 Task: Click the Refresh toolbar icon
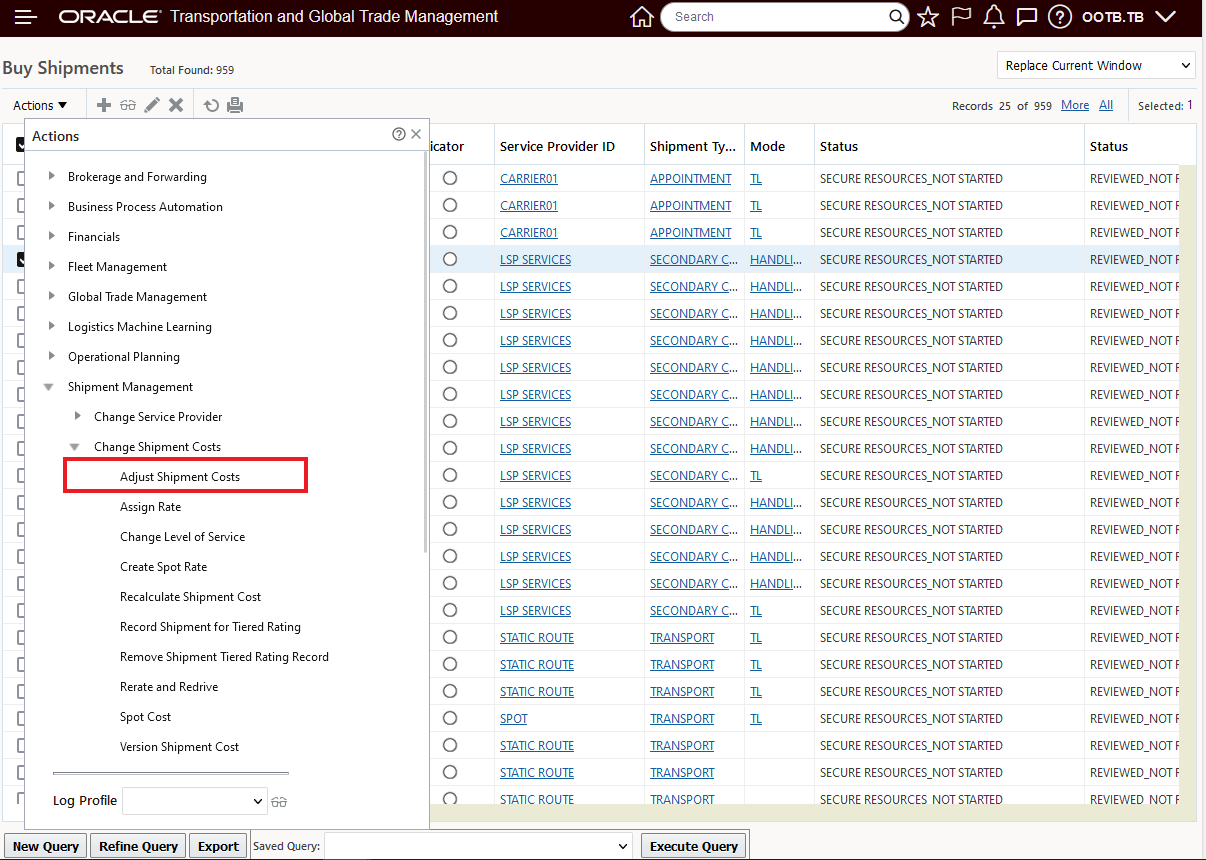pyautogui.click(x=211, y=105)
